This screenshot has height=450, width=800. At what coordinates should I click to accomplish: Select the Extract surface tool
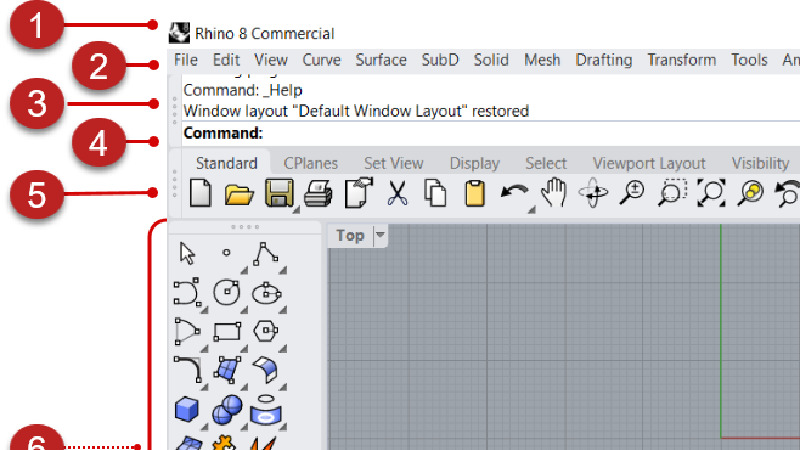266,410
